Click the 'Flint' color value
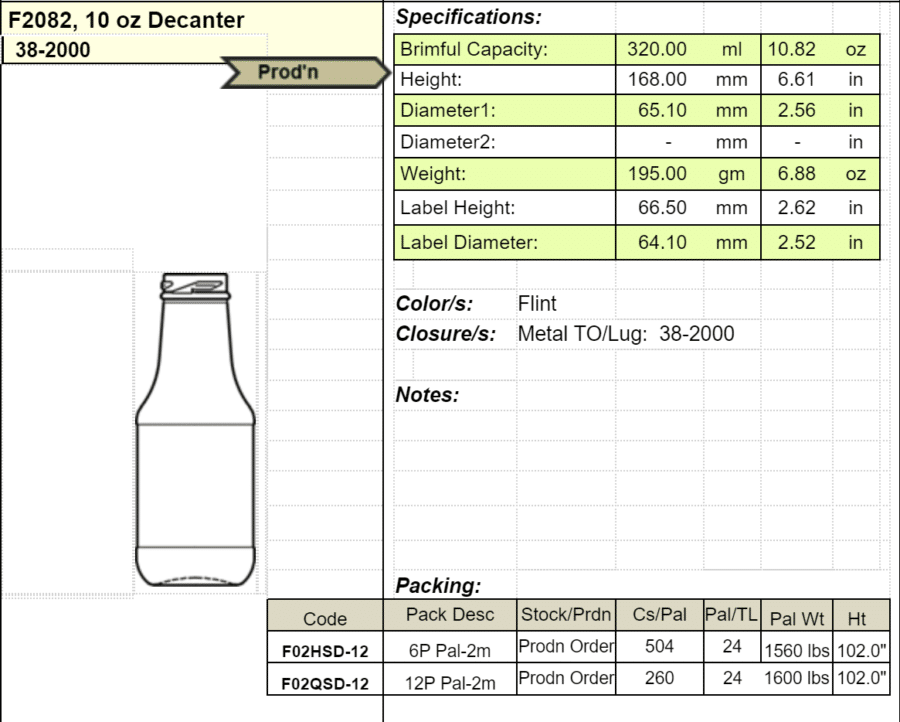 (537, 304)
